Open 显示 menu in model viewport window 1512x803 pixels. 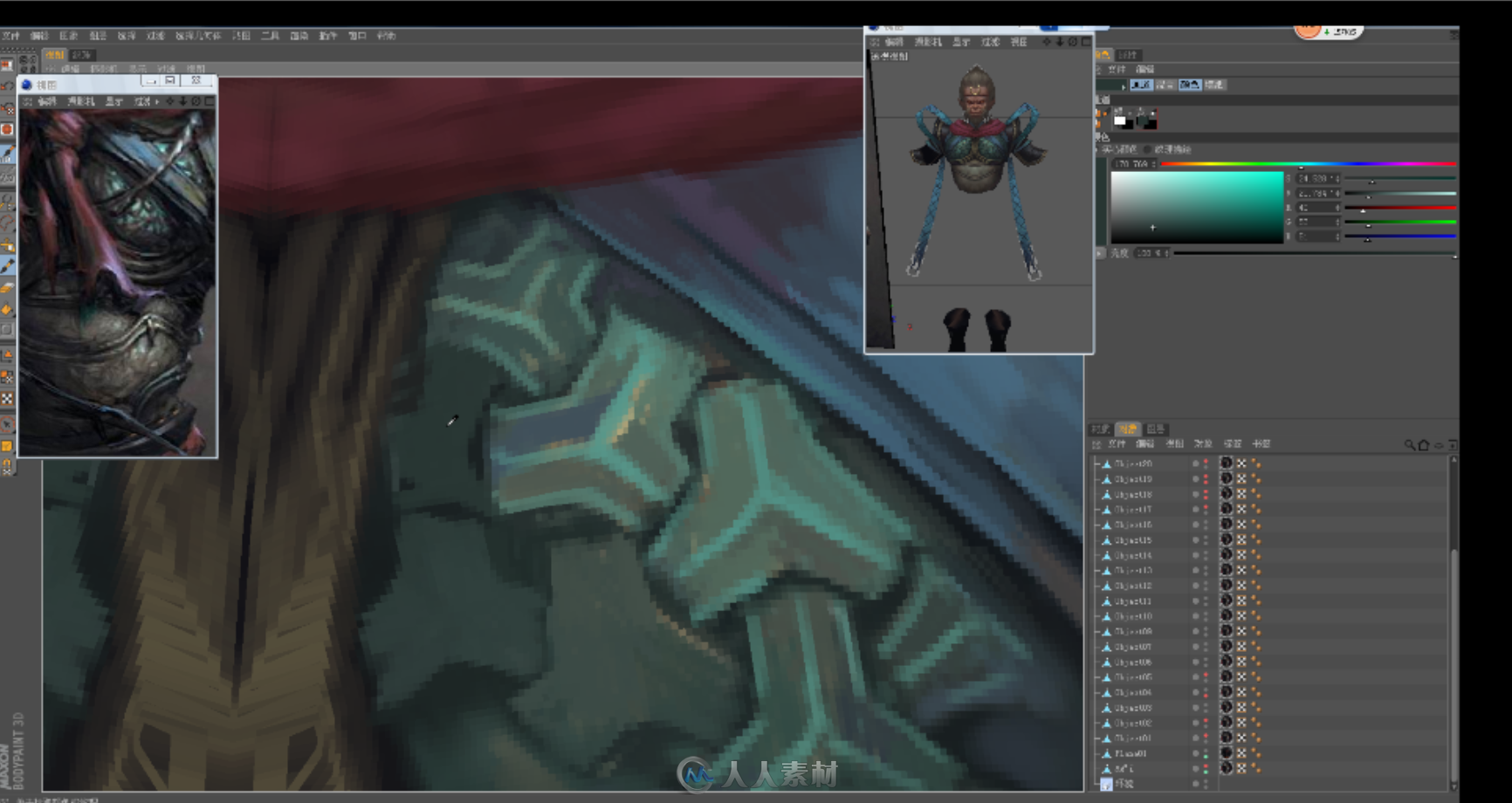point(960,42)
